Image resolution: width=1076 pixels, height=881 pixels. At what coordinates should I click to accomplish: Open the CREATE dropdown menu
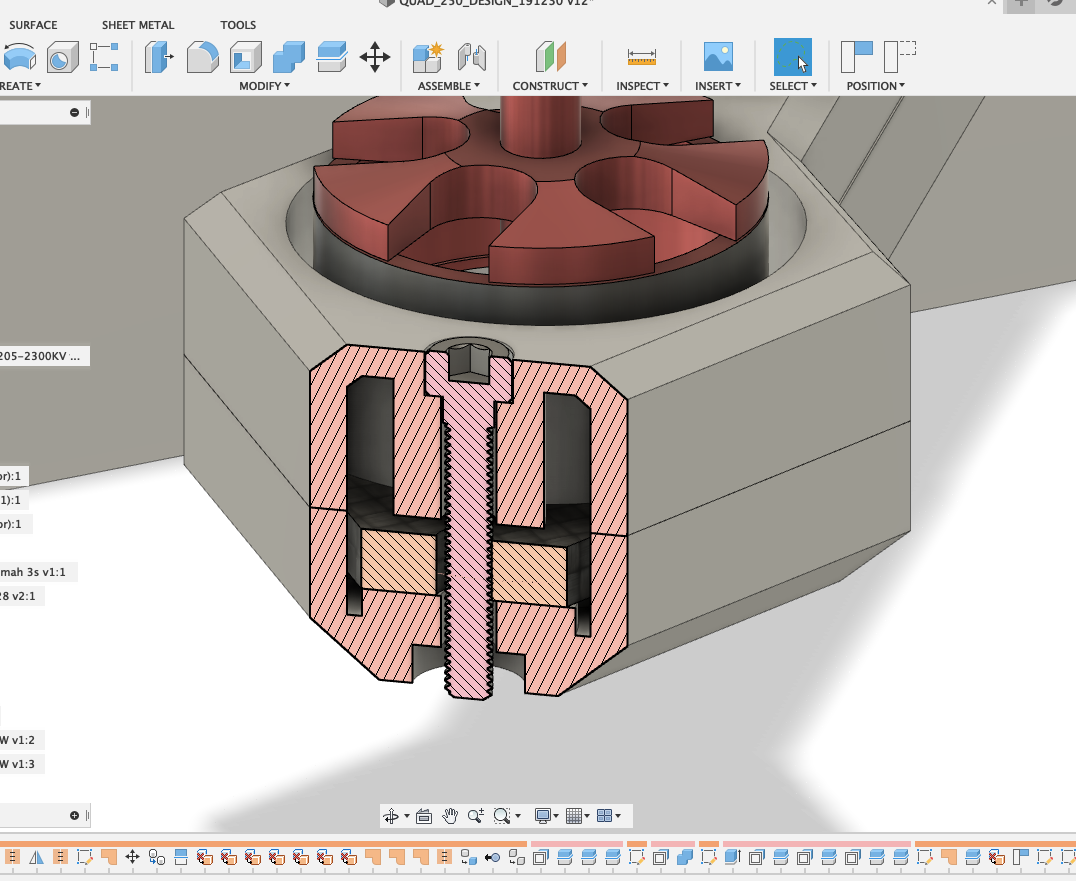[x=20, y=86]
